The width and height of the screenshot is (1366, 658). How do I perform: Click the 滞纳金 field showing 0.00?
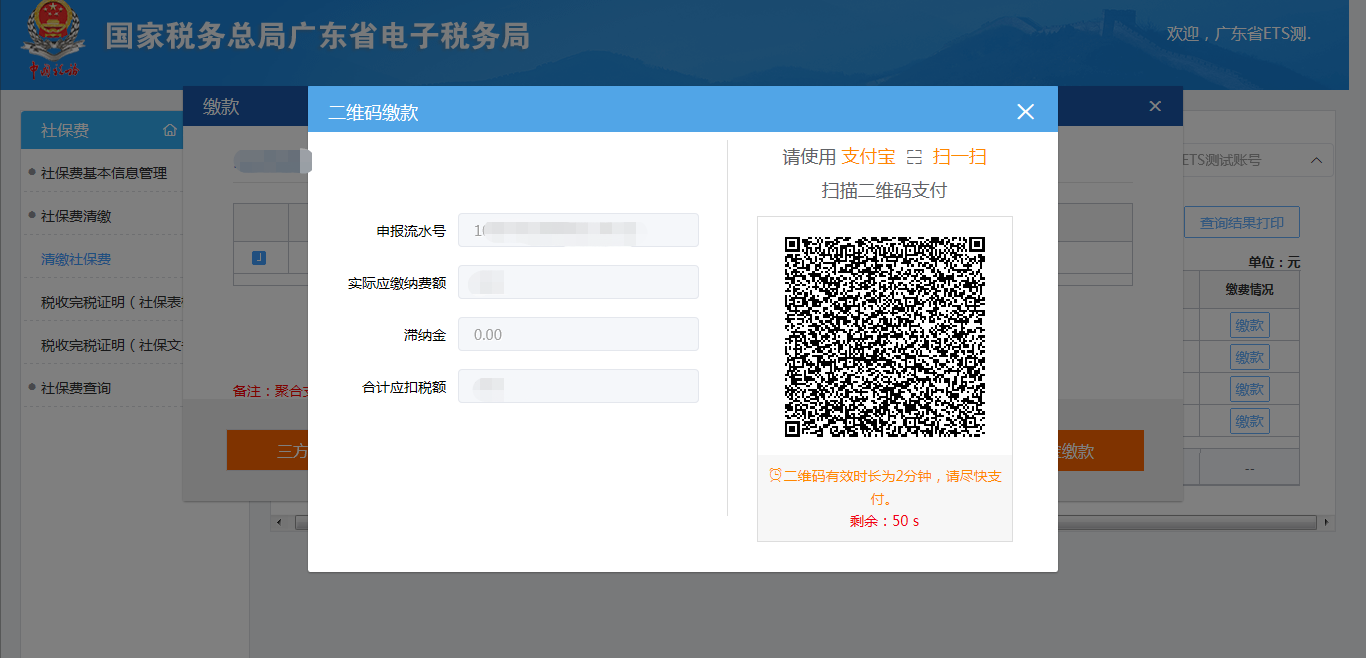578,334
